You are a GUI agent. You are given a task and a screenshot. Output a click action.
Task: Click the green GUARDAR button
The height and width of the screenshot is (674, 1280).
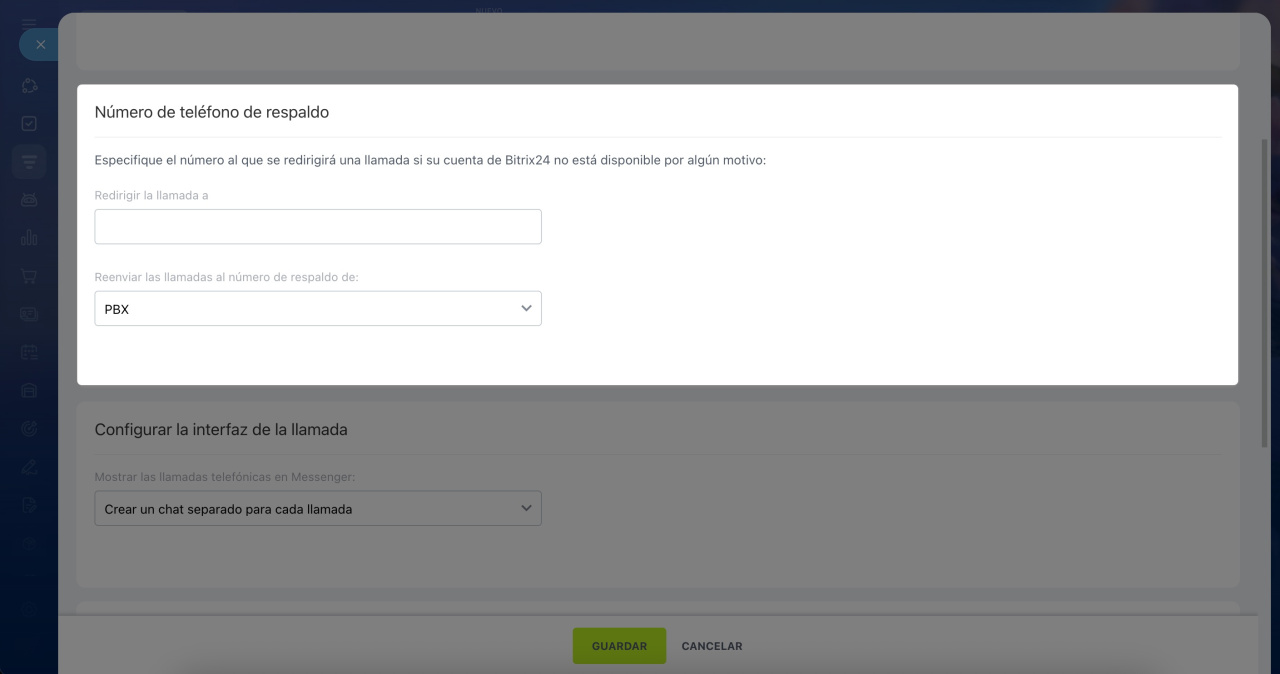(x=619, y=646)
